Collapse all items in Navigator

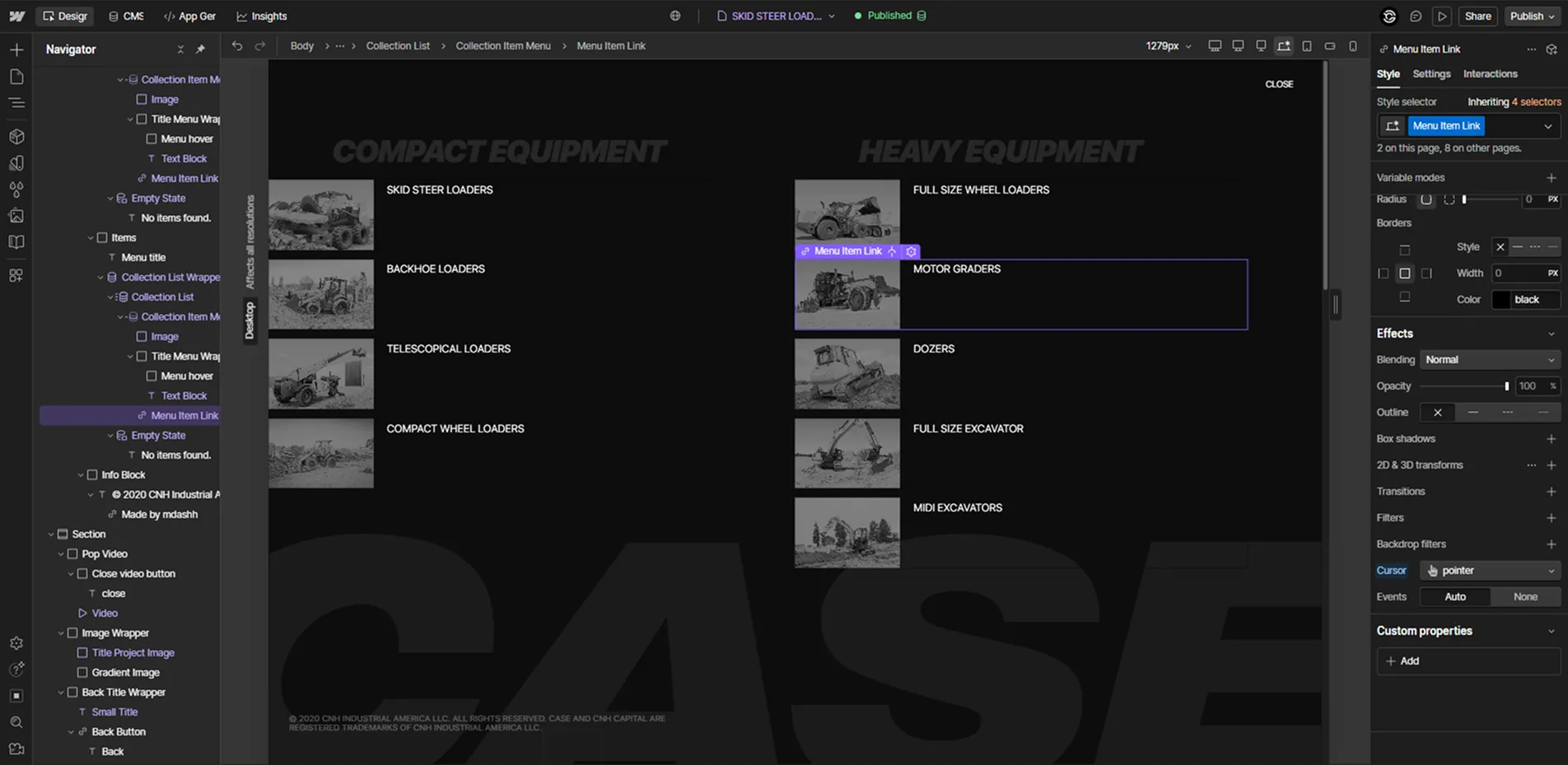(x=180, y=49)
